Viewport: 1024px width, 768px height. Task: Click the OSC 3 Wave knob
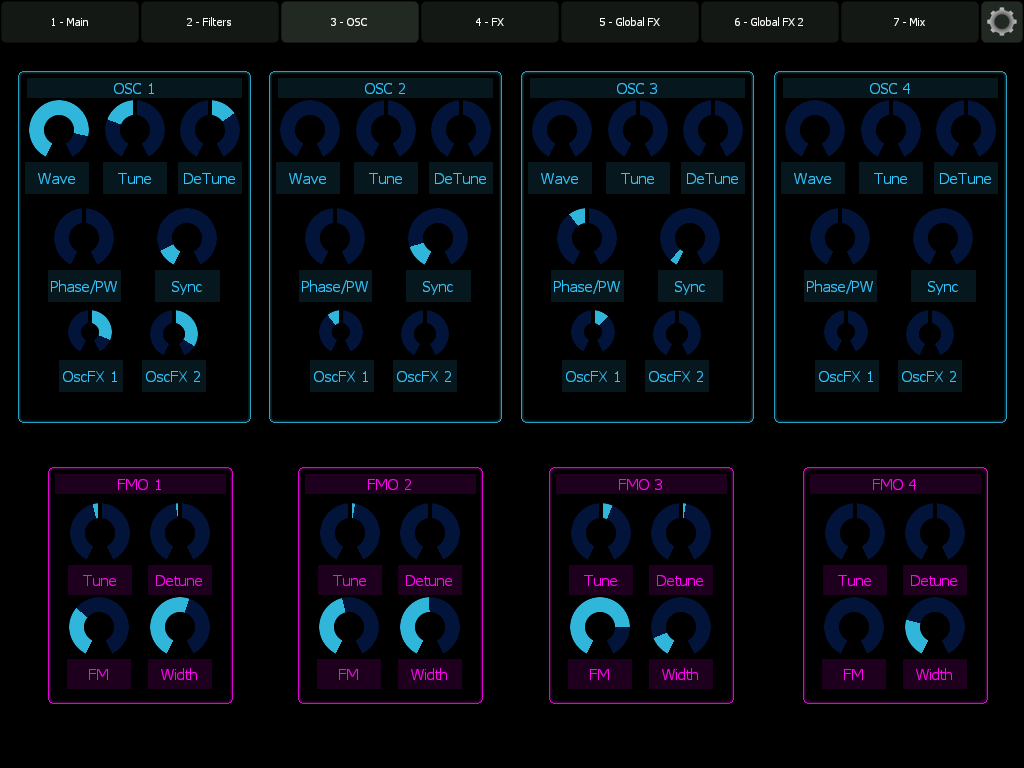coord(562,129)
